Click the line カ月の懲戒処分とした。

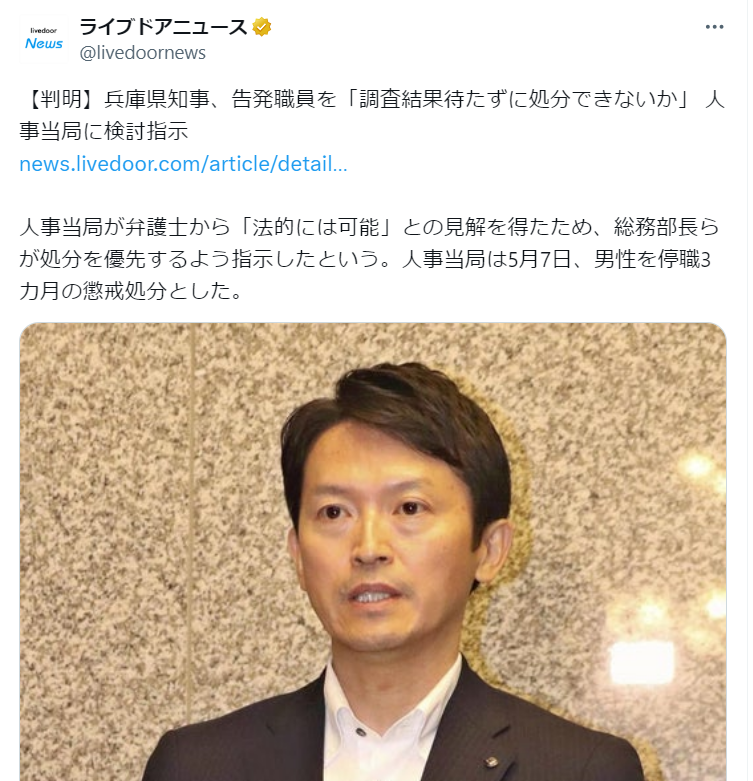pos(130,291)
